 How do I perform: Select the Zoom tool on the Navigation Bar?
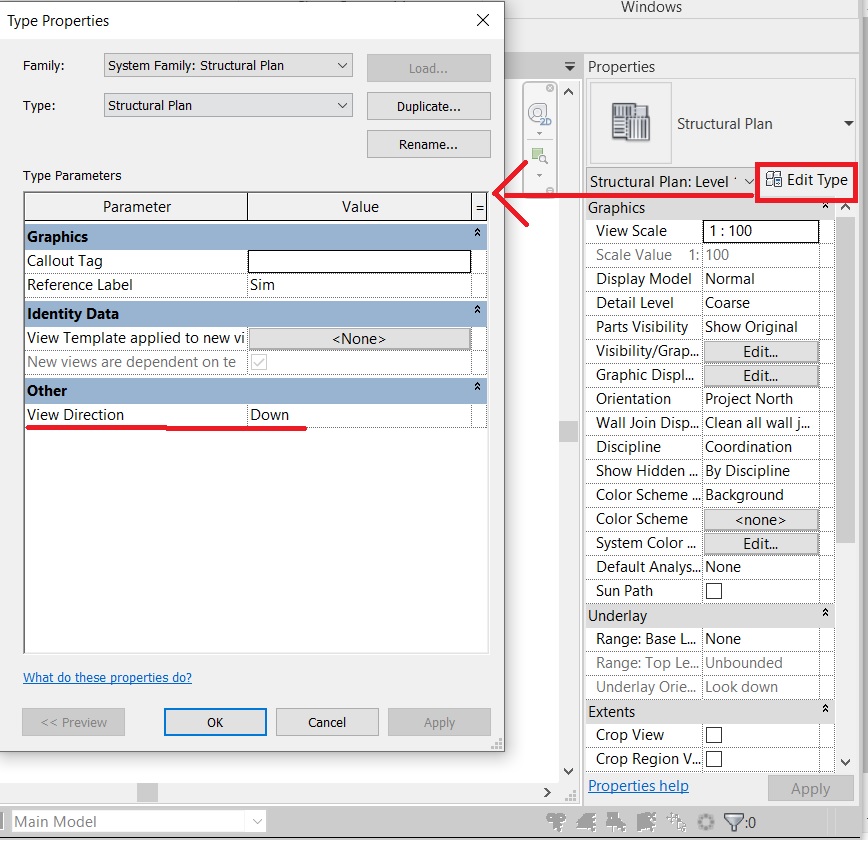[538, 153]
